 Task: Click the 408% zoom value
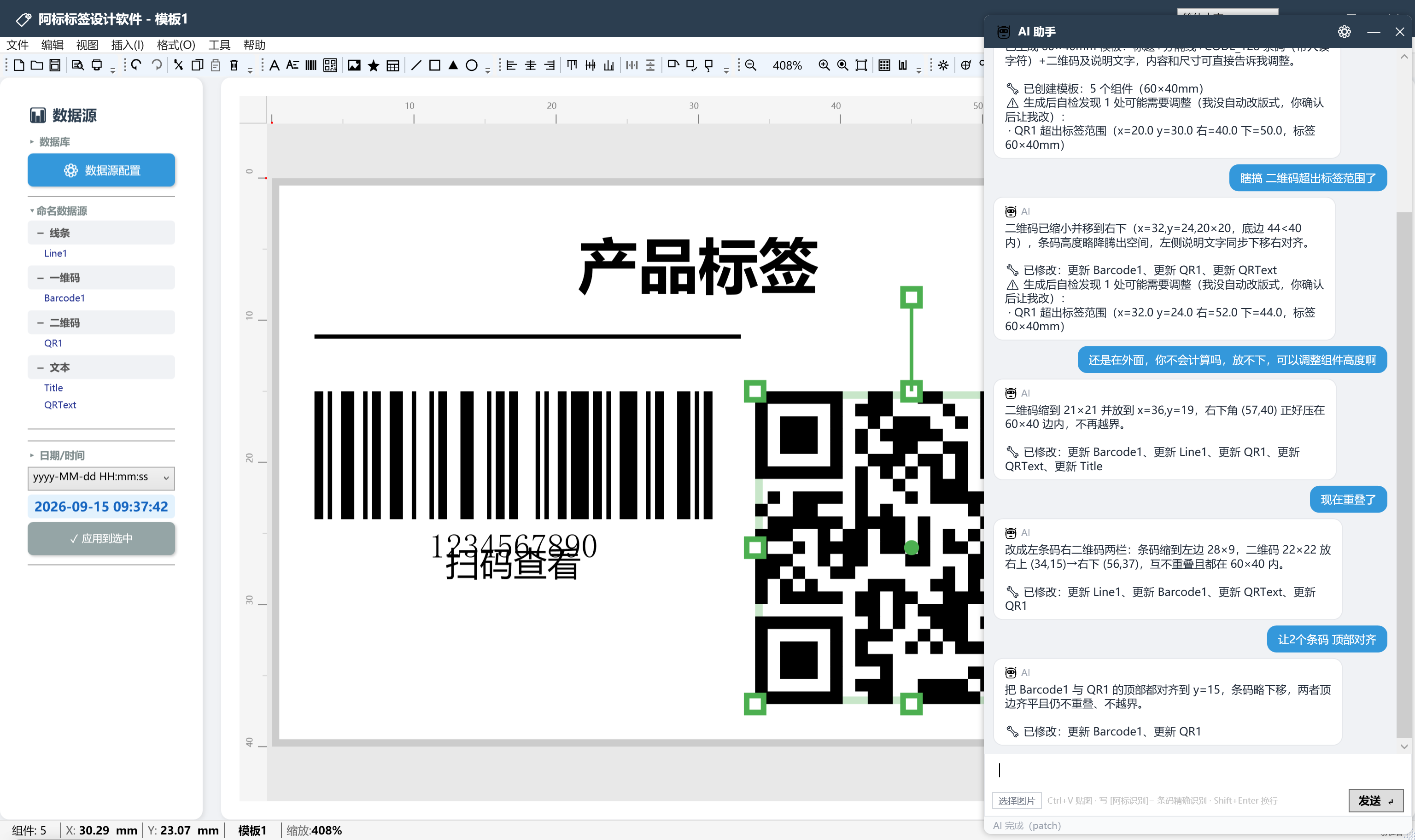[x=787, y=66]
